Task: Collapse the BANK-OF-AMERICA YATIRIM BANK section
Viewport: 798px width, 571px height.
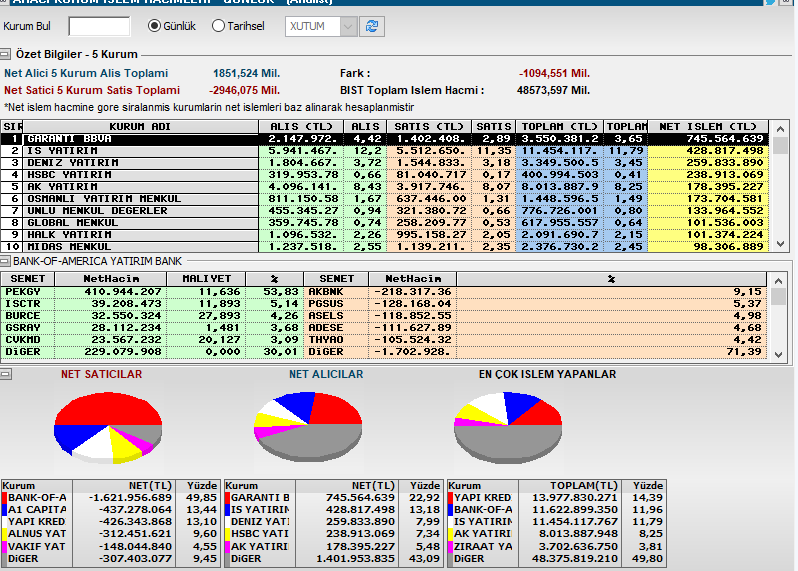Action: click(x=5, y=261)
